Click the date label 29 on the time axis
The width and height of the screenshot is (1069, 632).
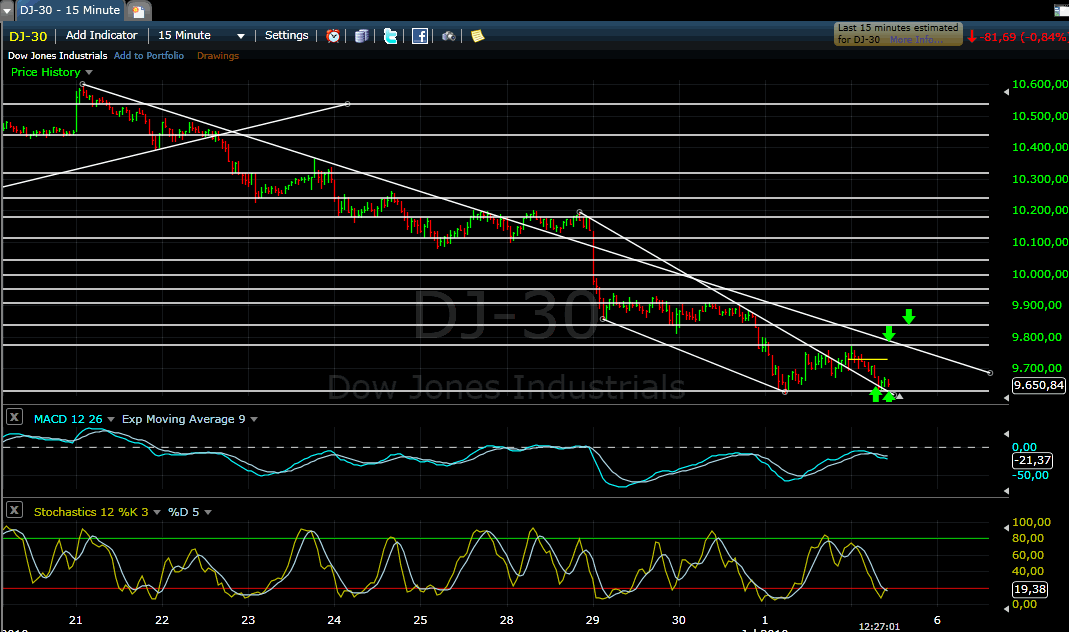592,620
